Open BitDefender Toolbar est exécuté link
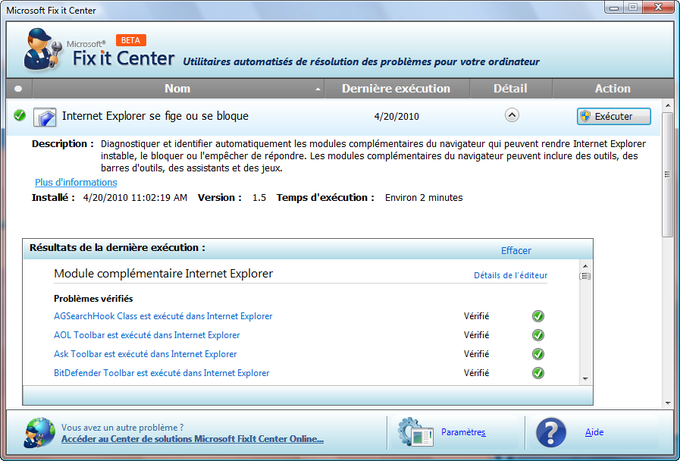This screenshot has width=680, height=461. (161, 373)
